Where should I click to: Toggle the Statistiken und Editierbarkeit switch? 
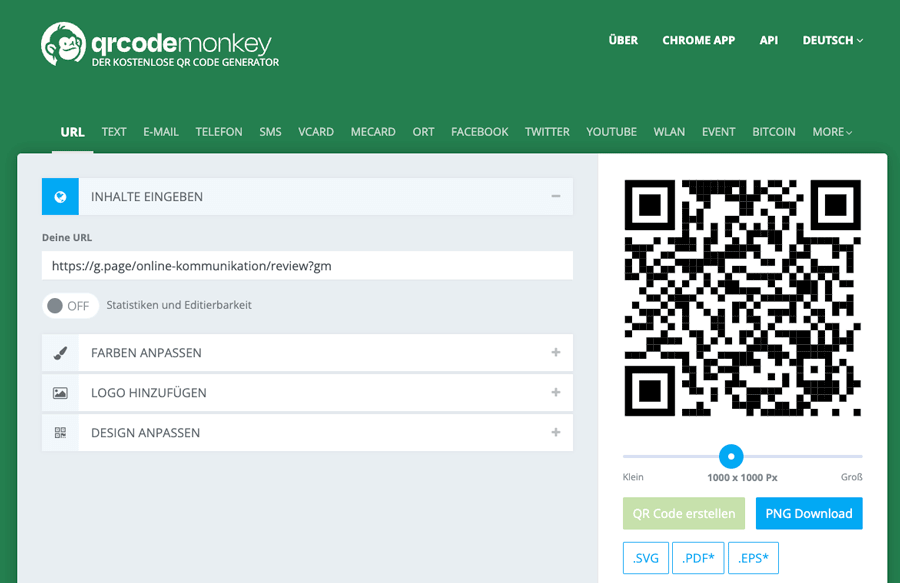pyautogui.click(x=70, y=306)
